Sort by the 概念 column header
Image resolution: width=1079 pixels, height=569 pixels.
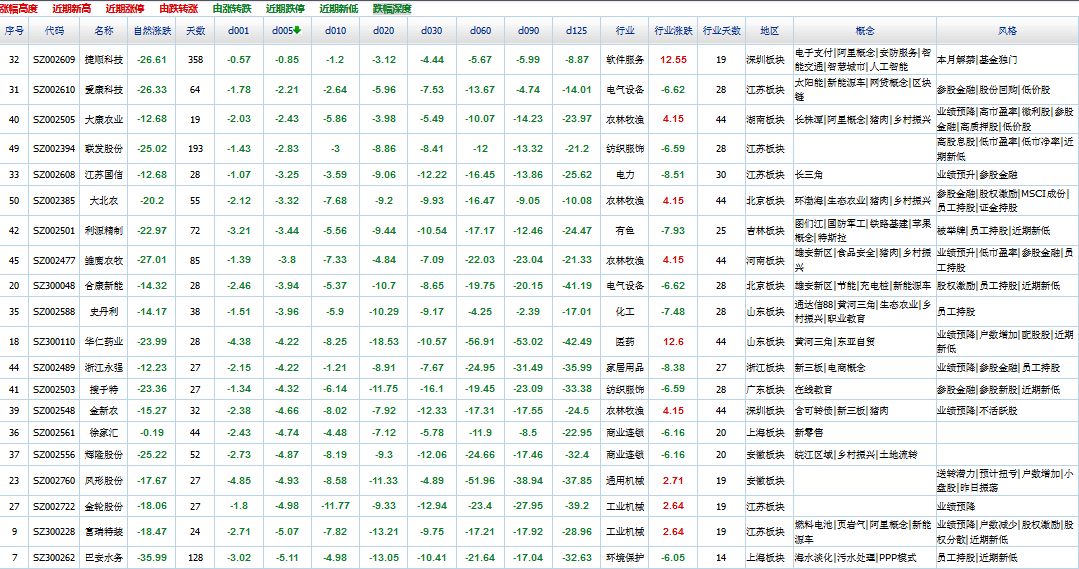865,31
